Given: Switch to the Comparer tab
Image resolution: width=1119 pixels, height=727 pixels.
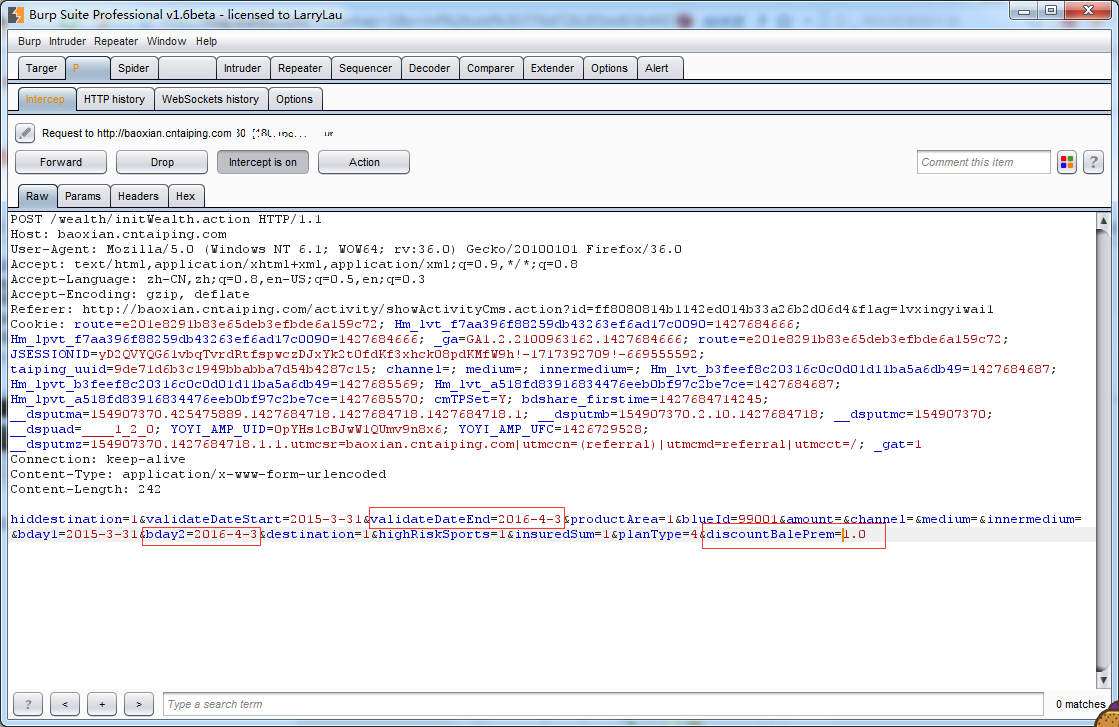Looking at the screenshot, I should (490, 68).
